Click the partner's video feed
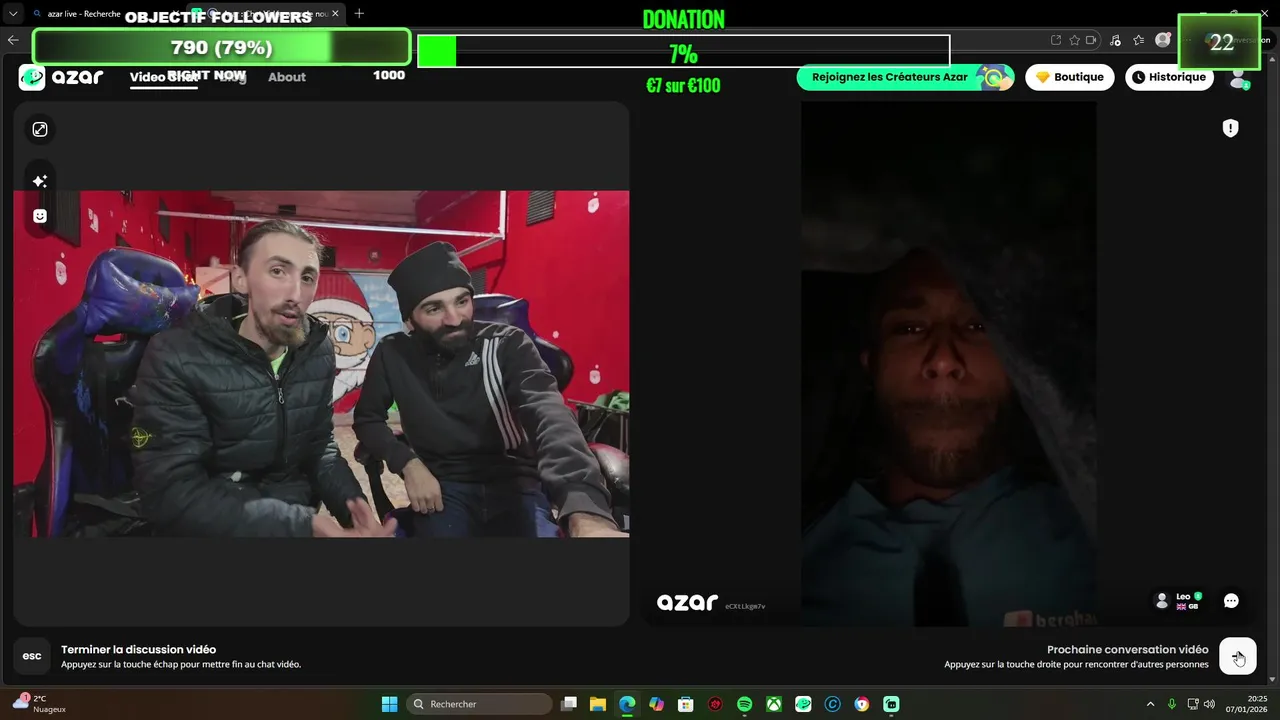Viewport: 1280px width, 720px height. click(x=948, y=364)
